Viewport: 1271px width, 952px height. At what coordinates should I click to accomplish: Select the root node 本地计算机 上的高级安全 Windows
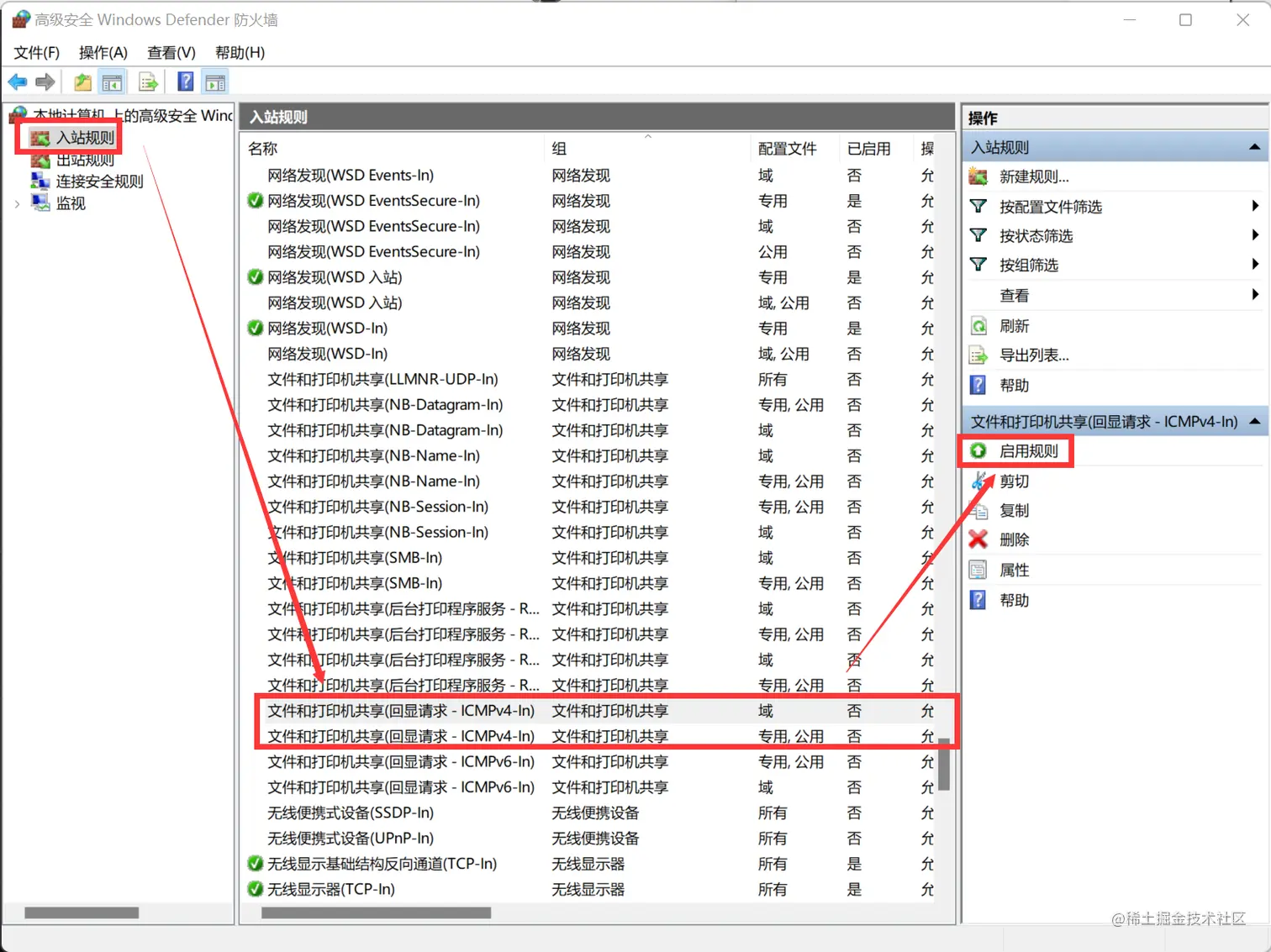pos(132,115)
